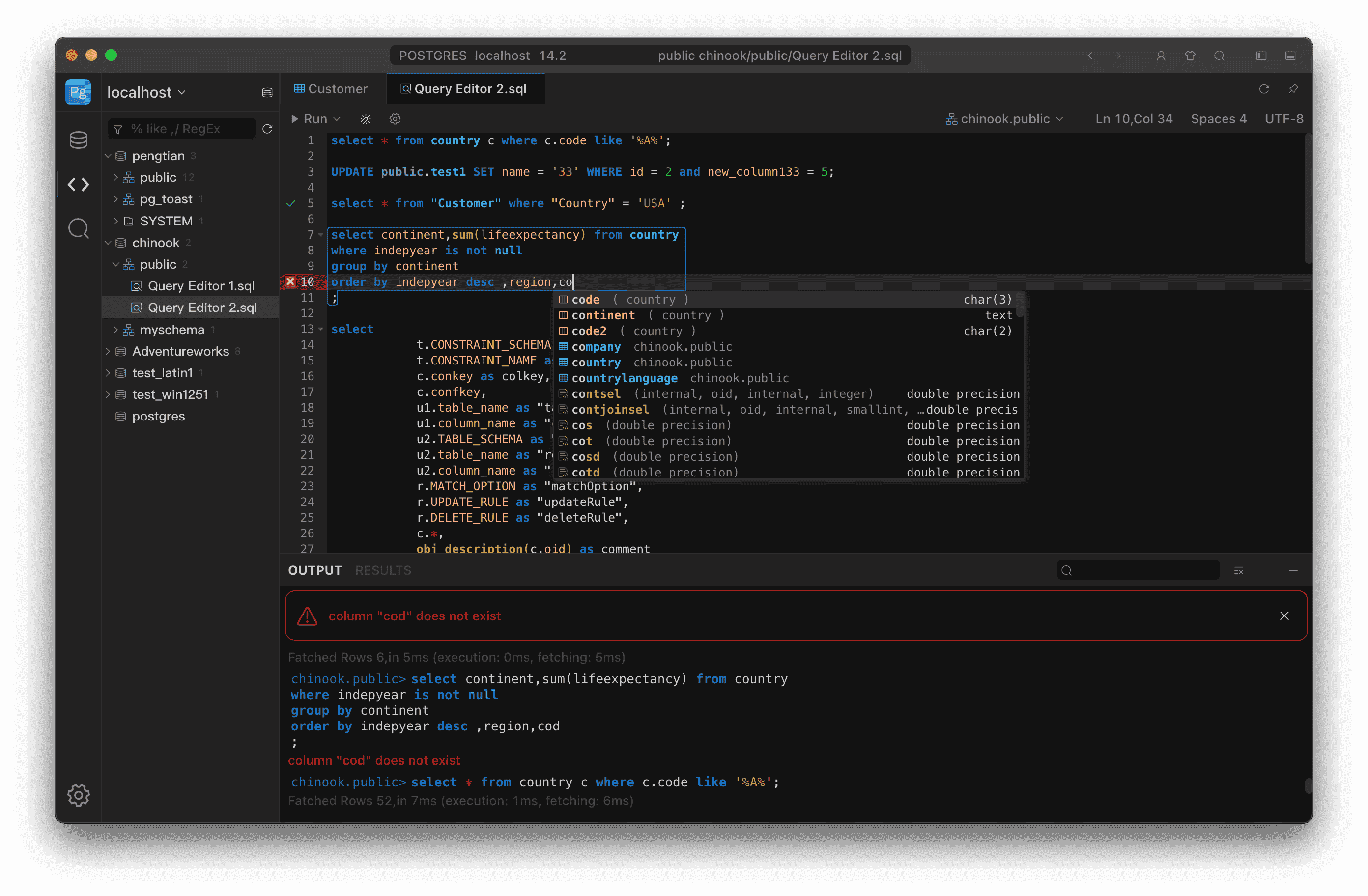This screenshot has height=896, width=1368.
Task: Collapse the OUTPUT panel with minus control
Action: 1293,570
